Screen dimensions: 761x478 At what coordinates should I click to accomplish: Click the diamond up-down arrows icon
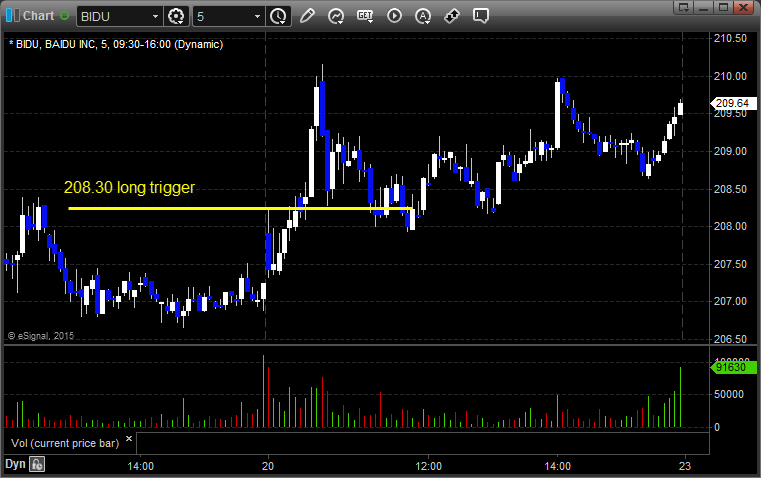[x=452, y=16]
